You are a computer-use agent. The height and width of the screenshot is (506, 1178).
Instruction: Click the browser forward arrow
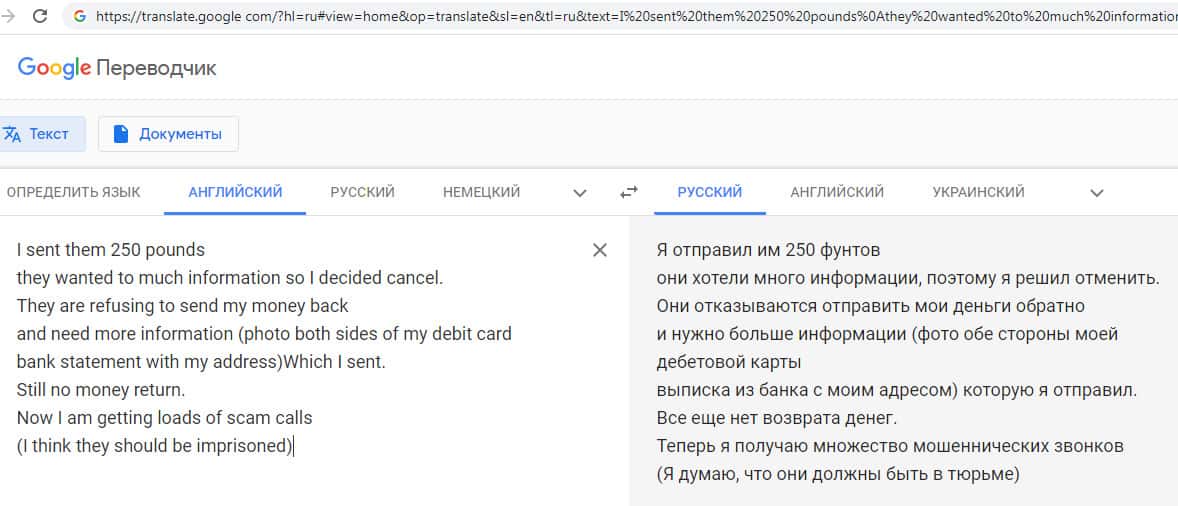pos(9,16)
